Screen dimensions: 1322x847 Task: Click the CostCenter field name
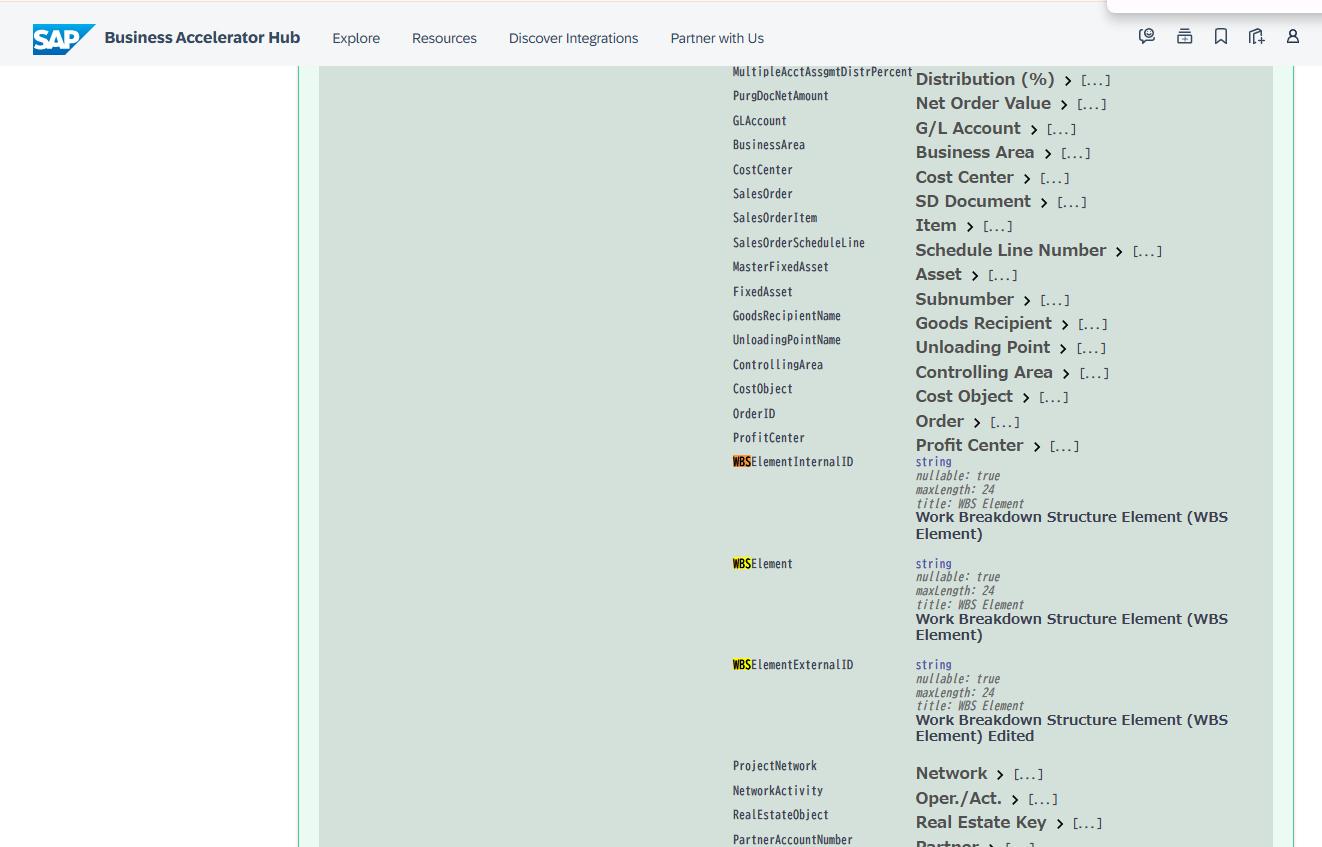(x=763, y=170)
